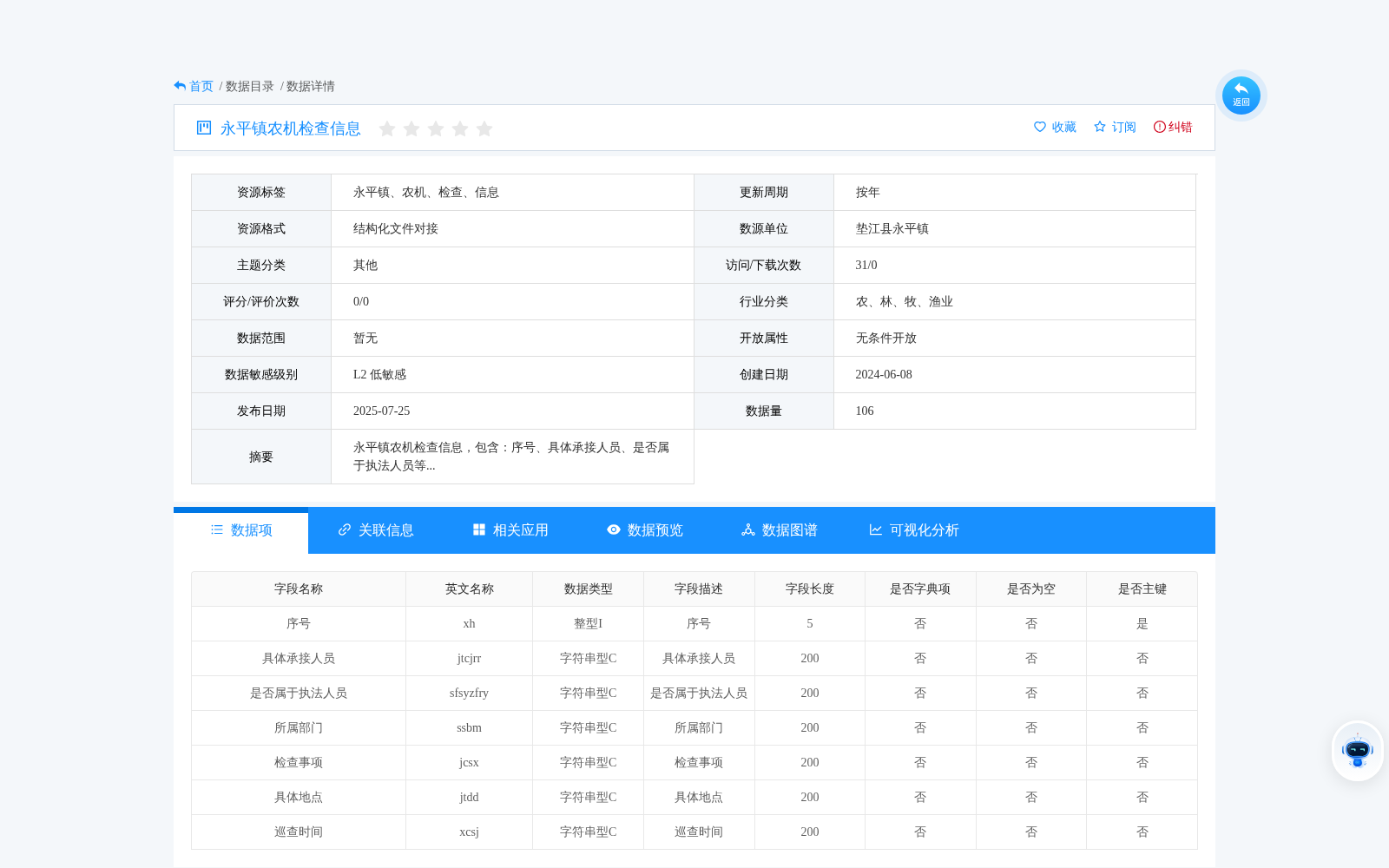Switch to the 数据项 tab

point(241,530)
